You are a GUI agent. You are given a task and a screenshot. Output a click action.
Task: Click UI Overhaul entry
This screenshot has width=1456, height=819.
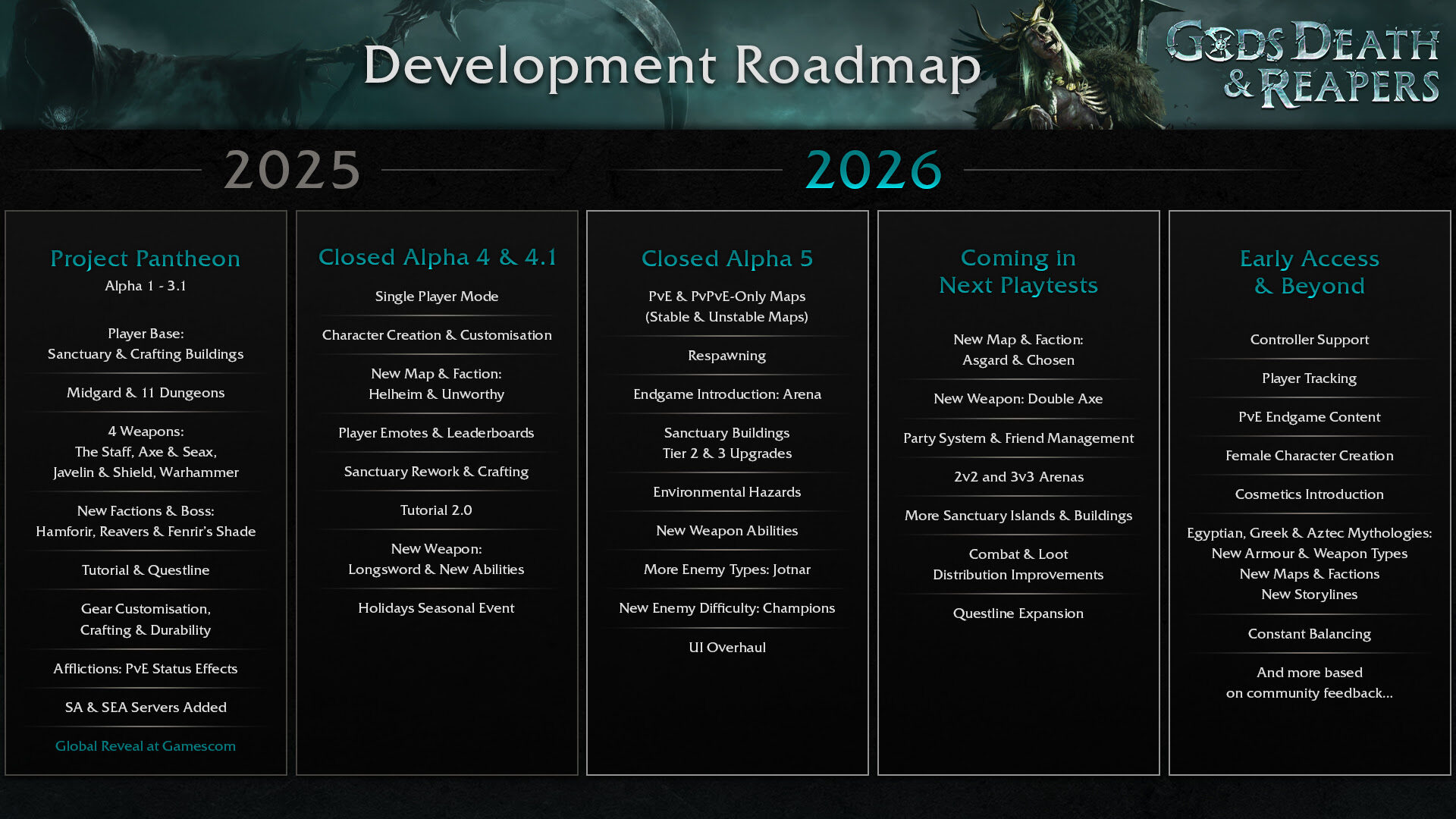pos(727,648)
